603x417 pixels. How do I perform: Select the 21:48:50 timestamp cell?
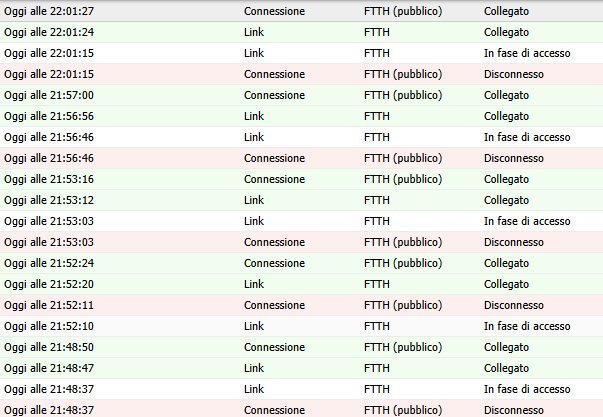[49, 346]
